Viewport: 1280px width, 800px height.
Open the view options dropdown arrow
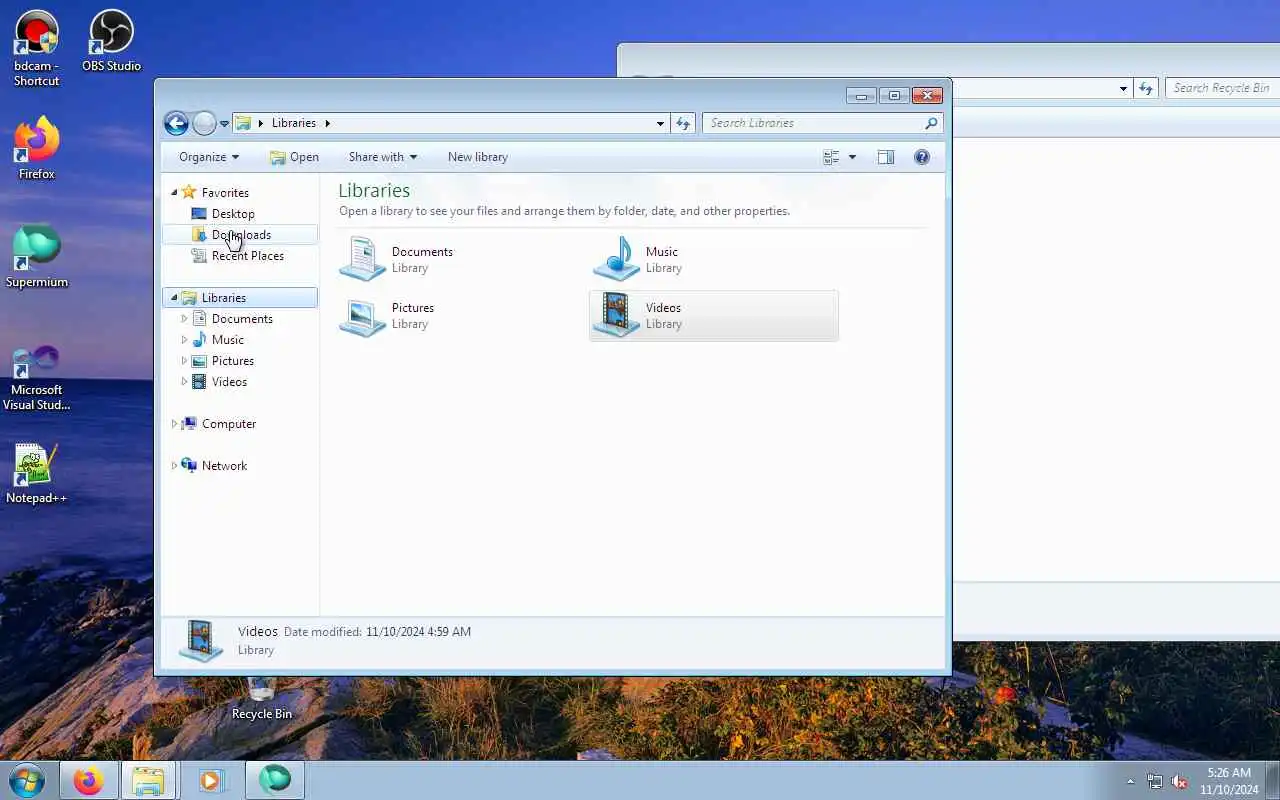click(852, 157)
